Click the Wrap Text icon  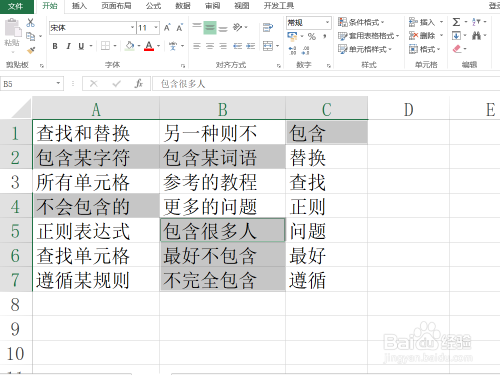268,27
